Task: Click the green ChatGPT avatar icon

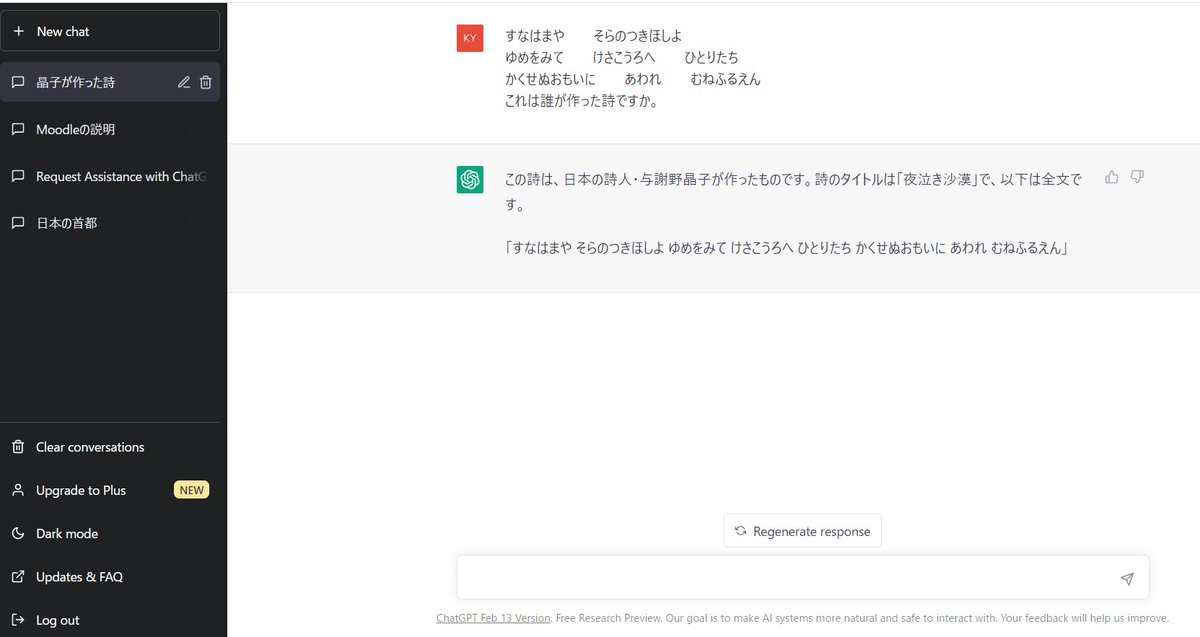Action: pos(469,180)
